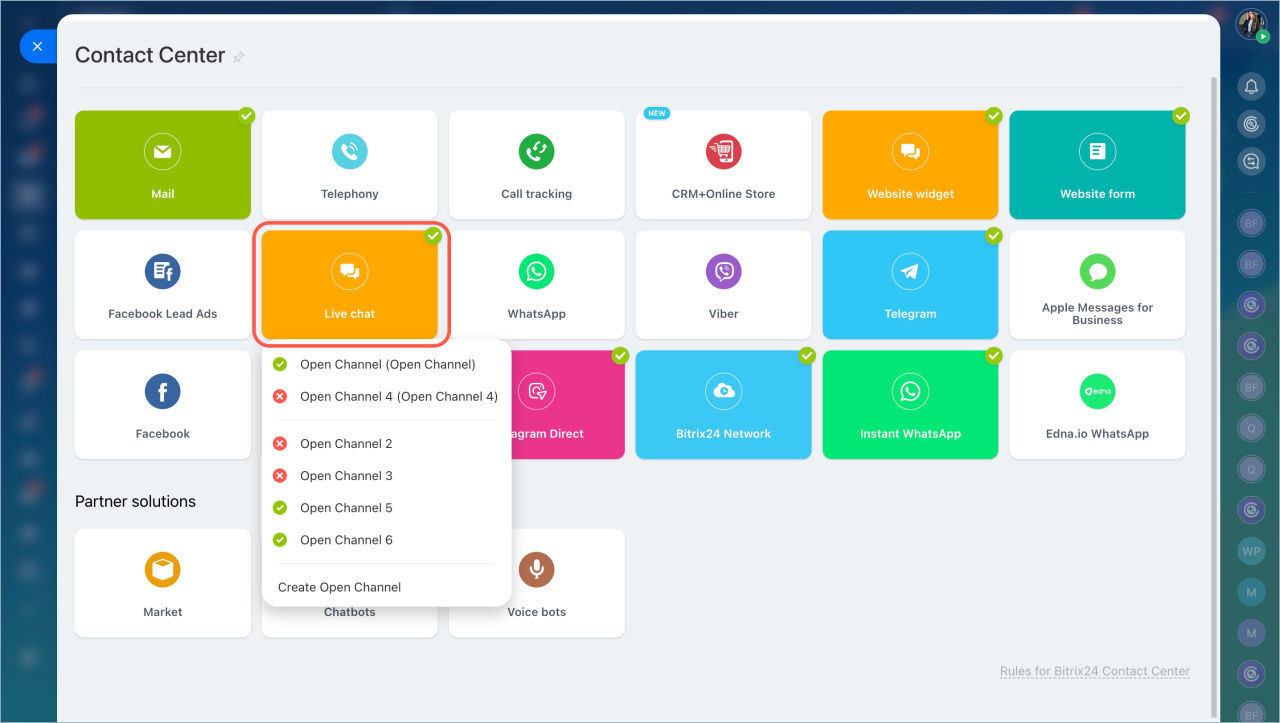Screen dimensions: 1280x723
Task: Click the NEW badge on CRM+Online Store
Action: point(657,113)
